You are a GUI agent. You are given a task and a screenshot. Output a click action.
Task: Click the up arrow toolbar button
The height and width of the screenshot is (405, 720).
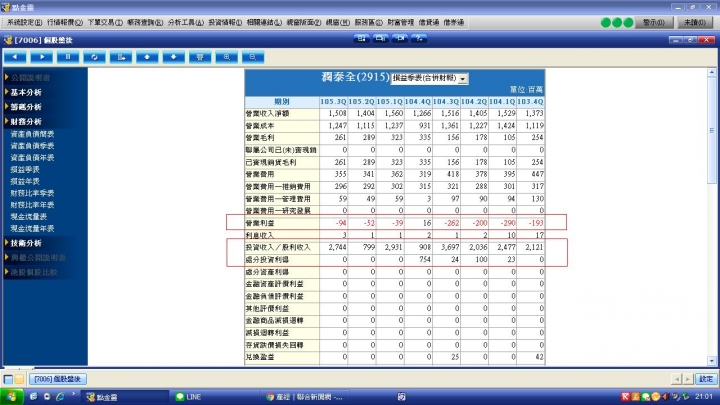(147, 57)
